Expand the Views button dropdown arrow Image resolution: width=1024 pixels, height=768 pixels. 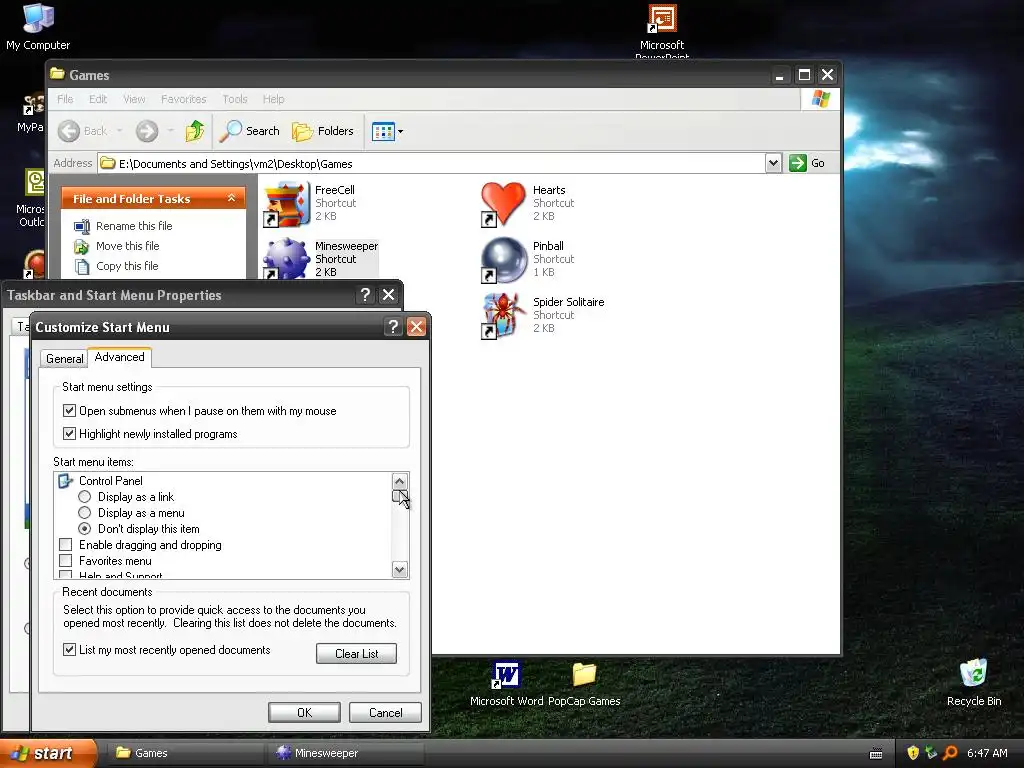pos(400,131)
